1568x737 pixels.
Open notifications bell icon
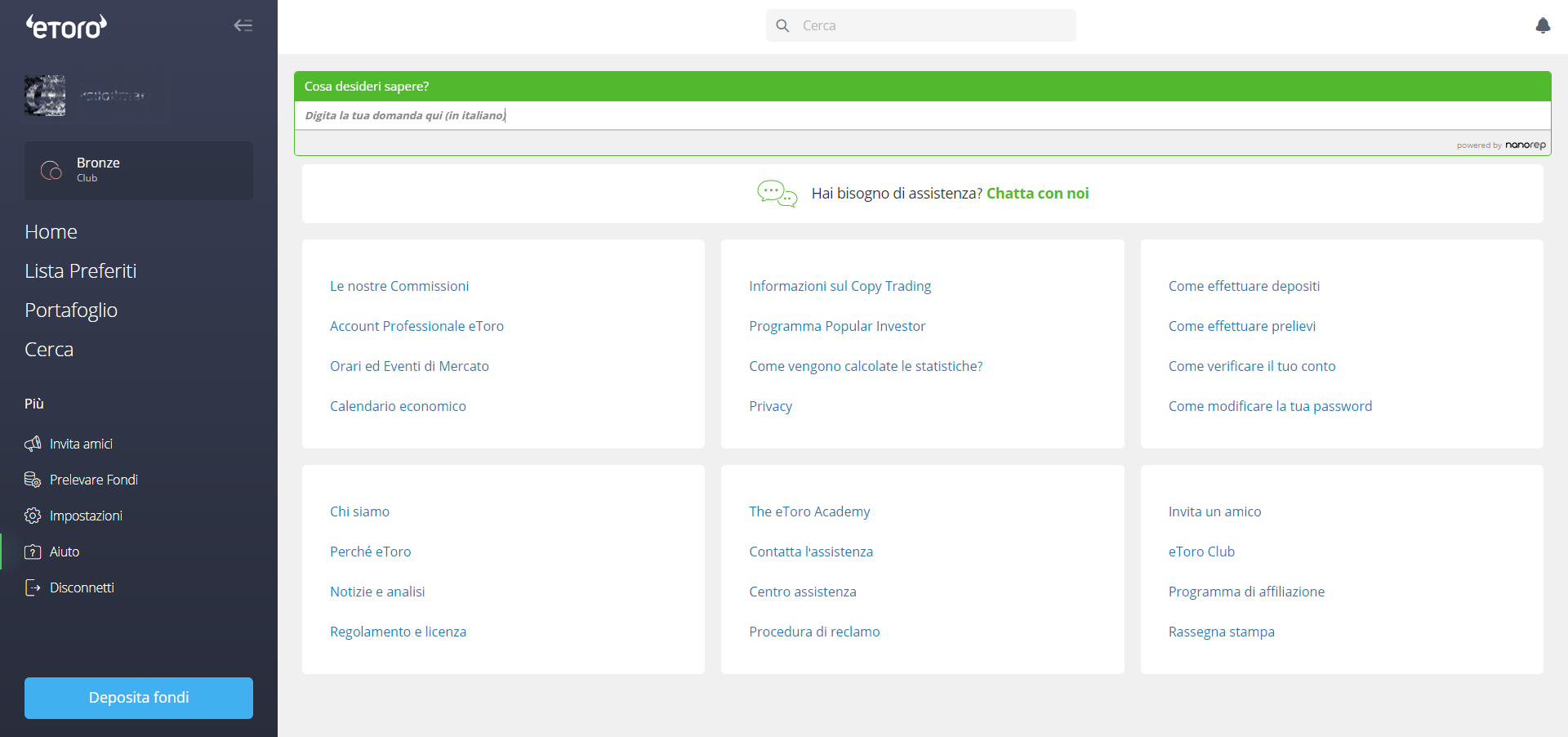click(1543, 25)
